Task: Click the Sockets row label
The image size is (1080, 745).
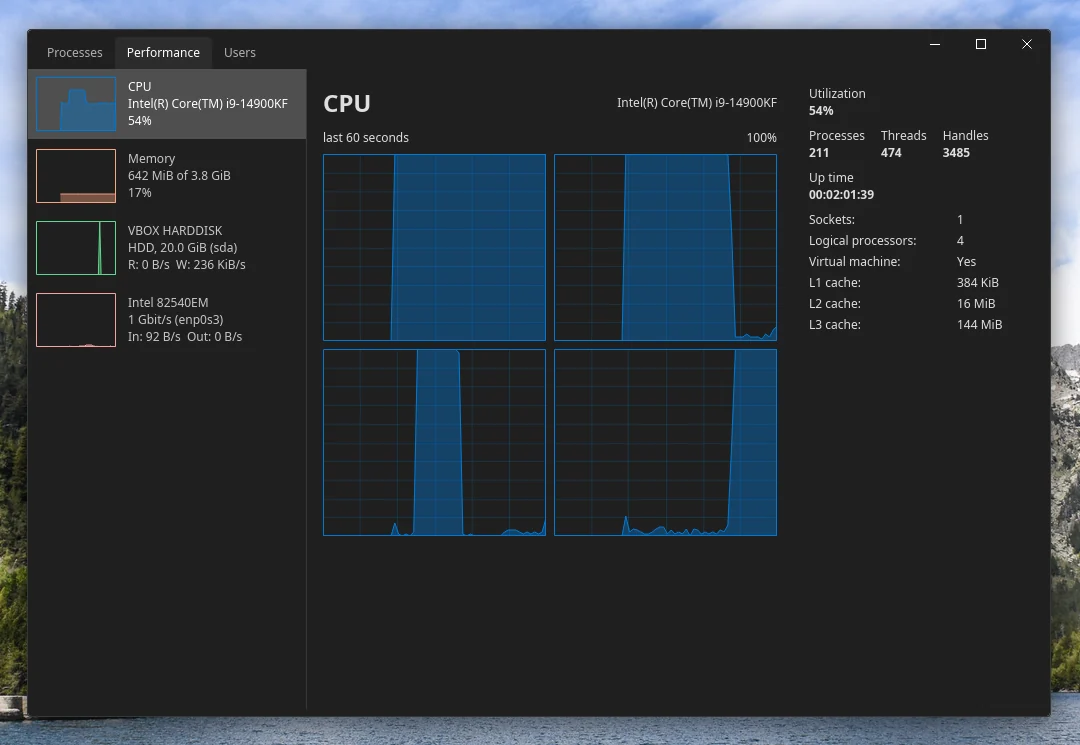Action: [831, 220]
